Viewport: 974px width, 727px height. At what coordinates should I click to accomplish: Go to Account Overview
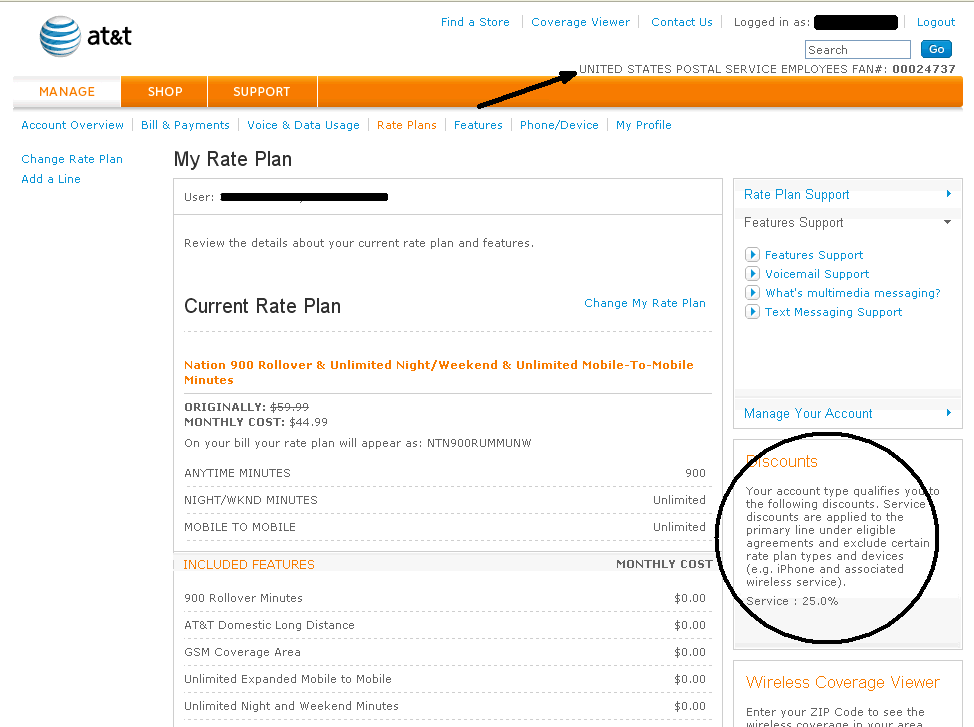(x=73, y=125)
